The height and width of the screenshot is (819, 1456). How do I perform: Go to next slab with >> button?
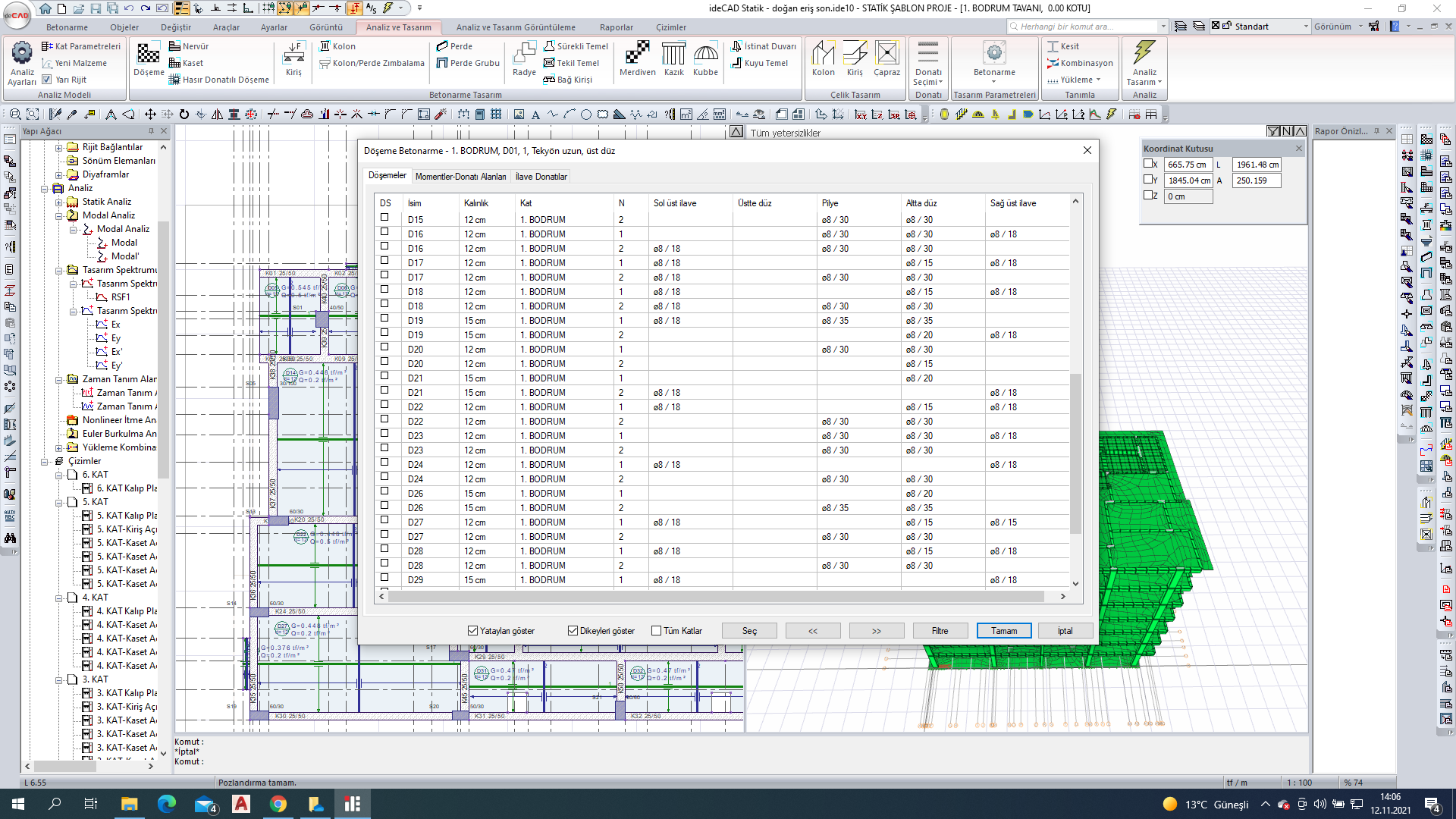tap(877, 631)
